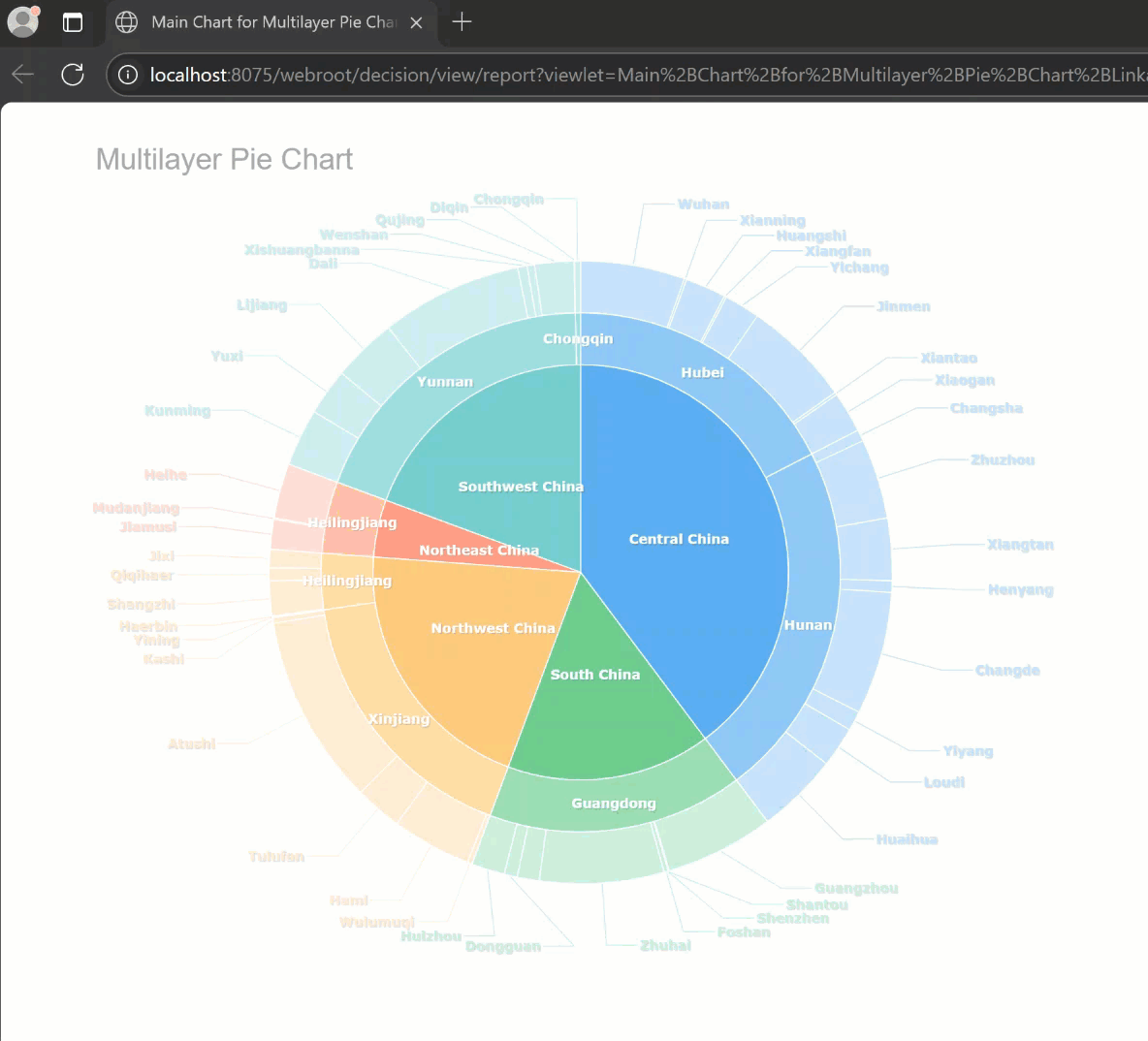This screenshot has height=1041, width=1148.
Task: Click the Yiyang label
Action: pyautogui.click(x=968, y=751)
